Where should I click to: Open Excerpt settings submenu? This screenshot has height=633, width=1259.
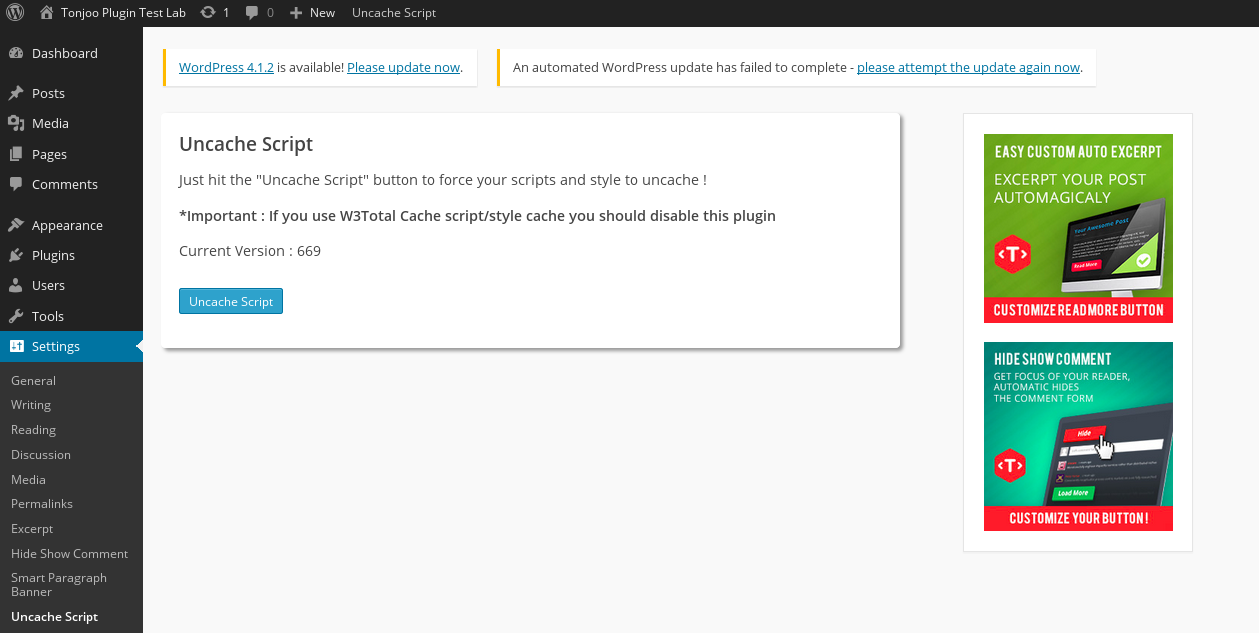(x=32, y=529)
